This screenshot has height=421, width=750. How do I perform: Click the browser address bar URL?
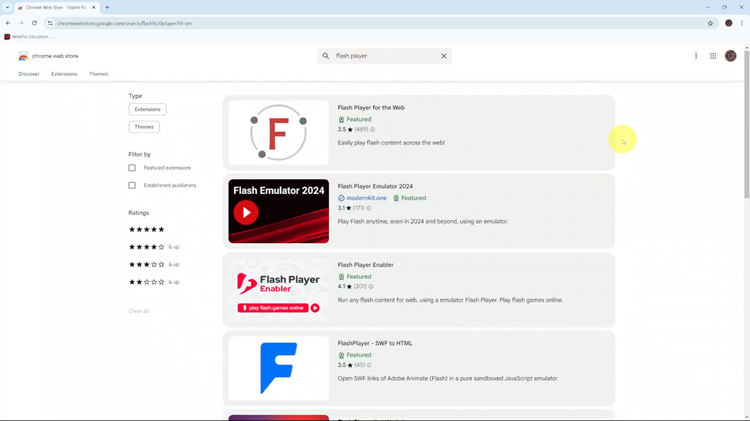coord(124,23)
